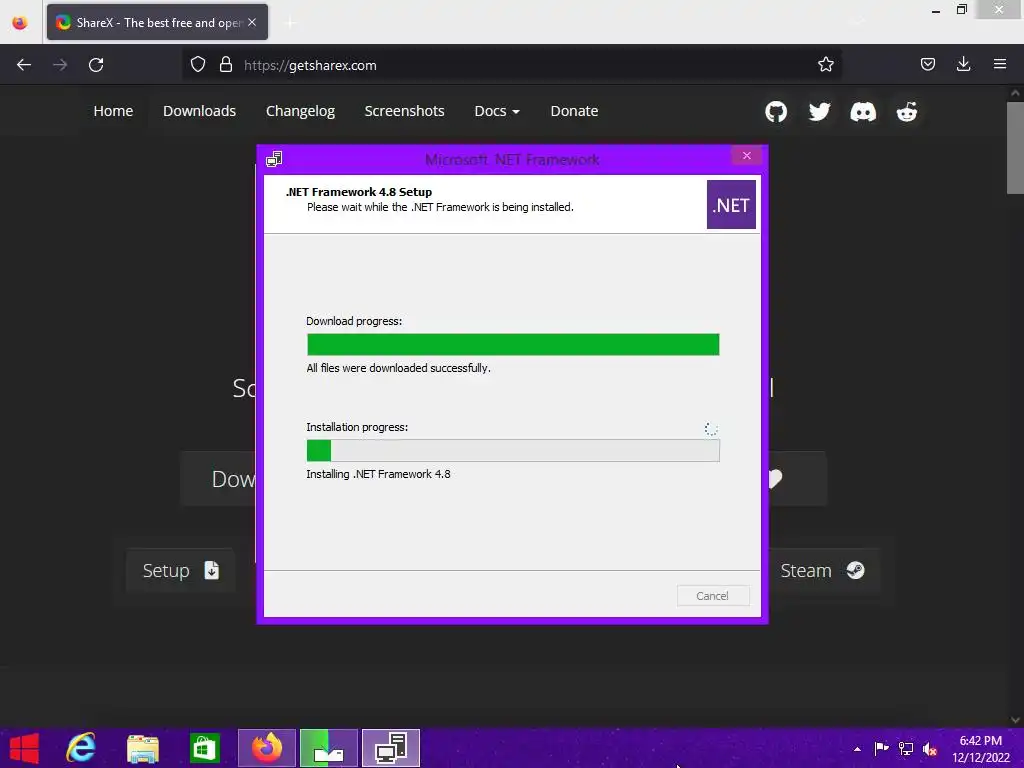This screenshot has width=1024, height=768.
Task: Open the Firefox hamburger menu
Action: (x=1000, y=64)
